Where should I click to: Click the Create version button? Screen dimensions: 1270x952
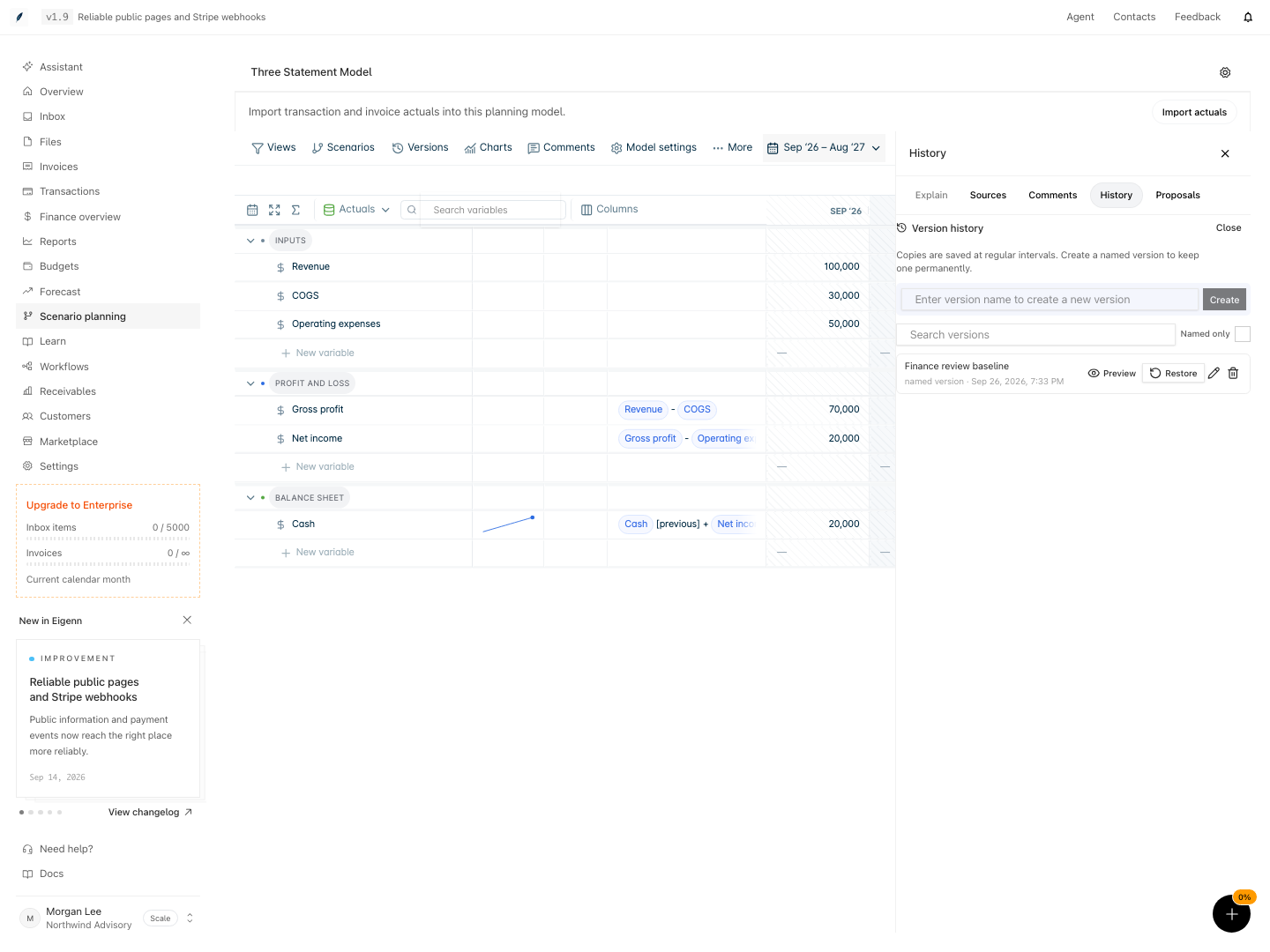(x=1224, y=300)
